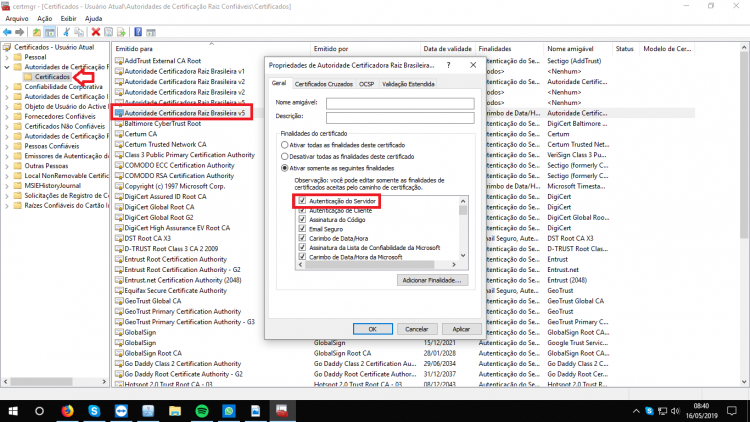Toggle the Show/Hide Action Pane icon
Viewport: 750px width, 422px height.
tap(151, 32)
